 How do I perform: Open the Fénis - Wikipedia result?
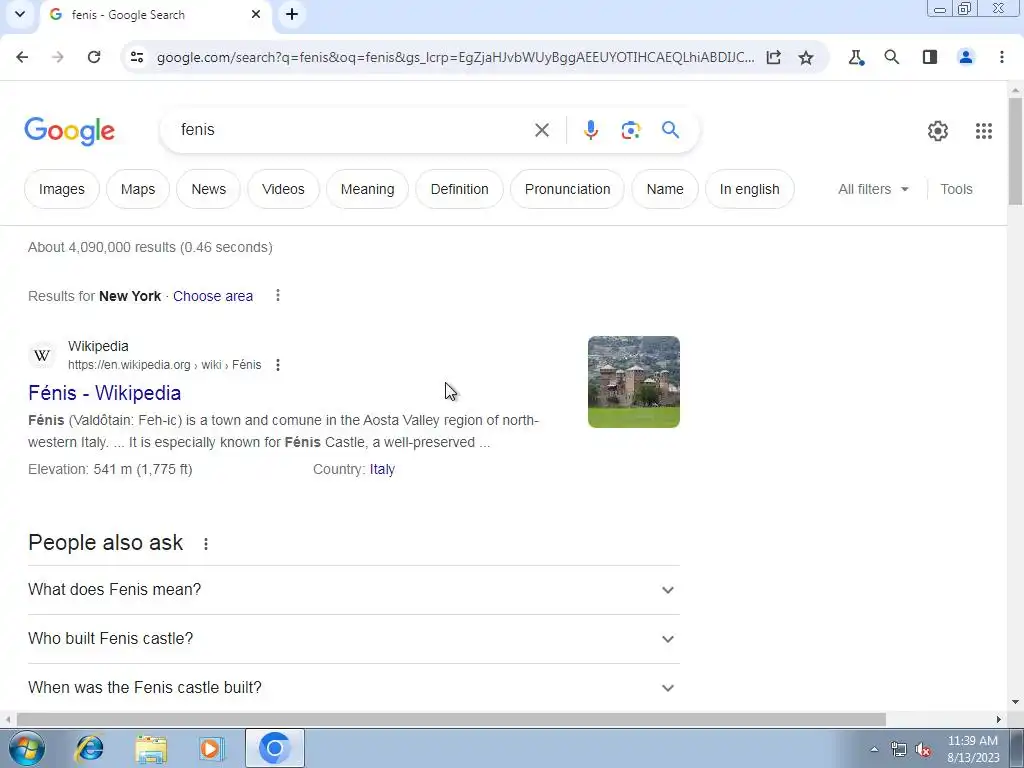coord(104,393)
